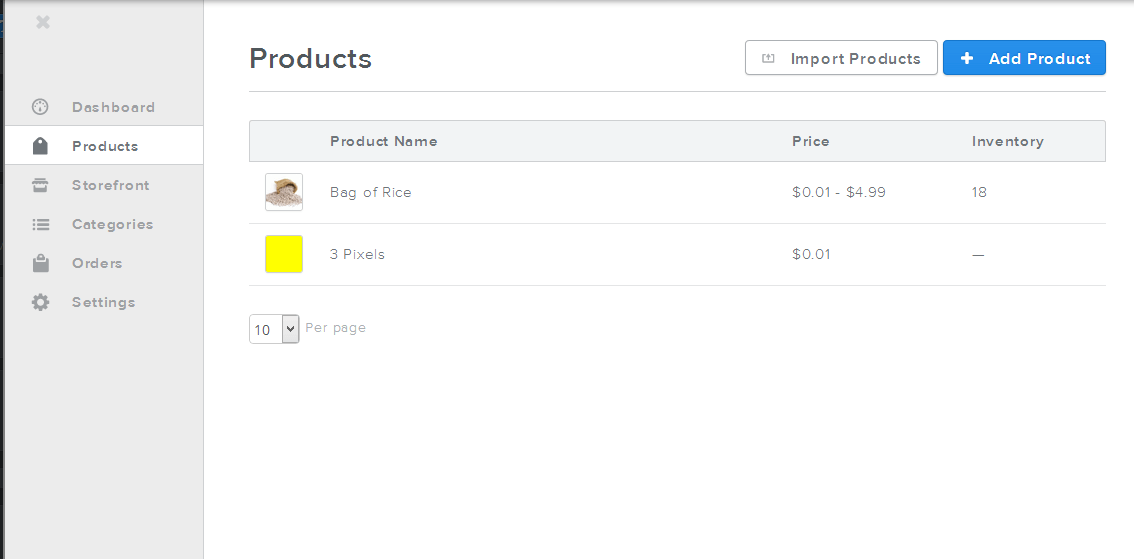1134x559 pixels.
Task: Click the Import Products button
Action: (841, 58)
